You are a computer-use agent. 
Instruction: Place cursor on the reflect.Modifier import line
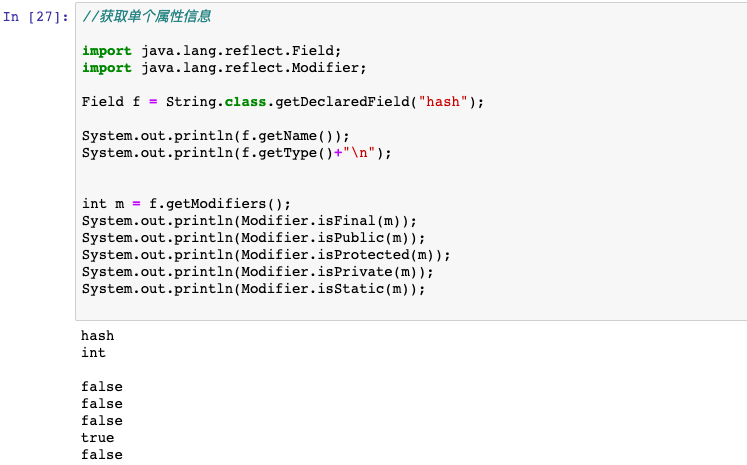(x=224, y=68)
